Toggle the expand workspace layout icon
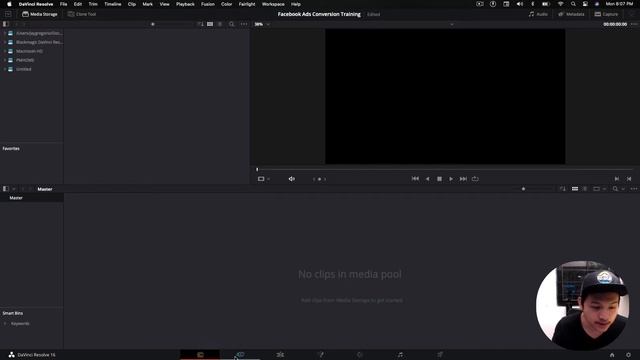 8,14
